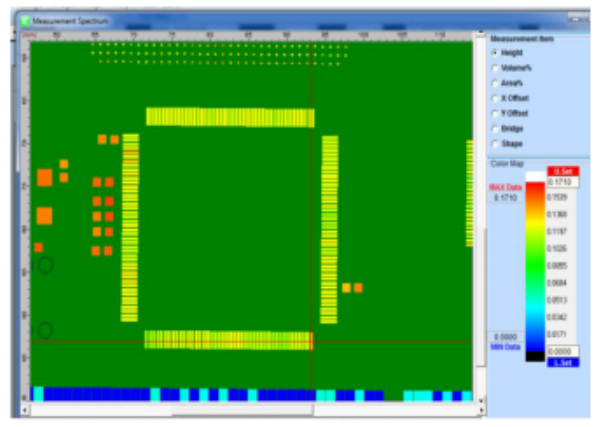Viewport: 608px width, 427px height.
Task: Click the top horizontal yellow pad row
Action: coord(230,117)
